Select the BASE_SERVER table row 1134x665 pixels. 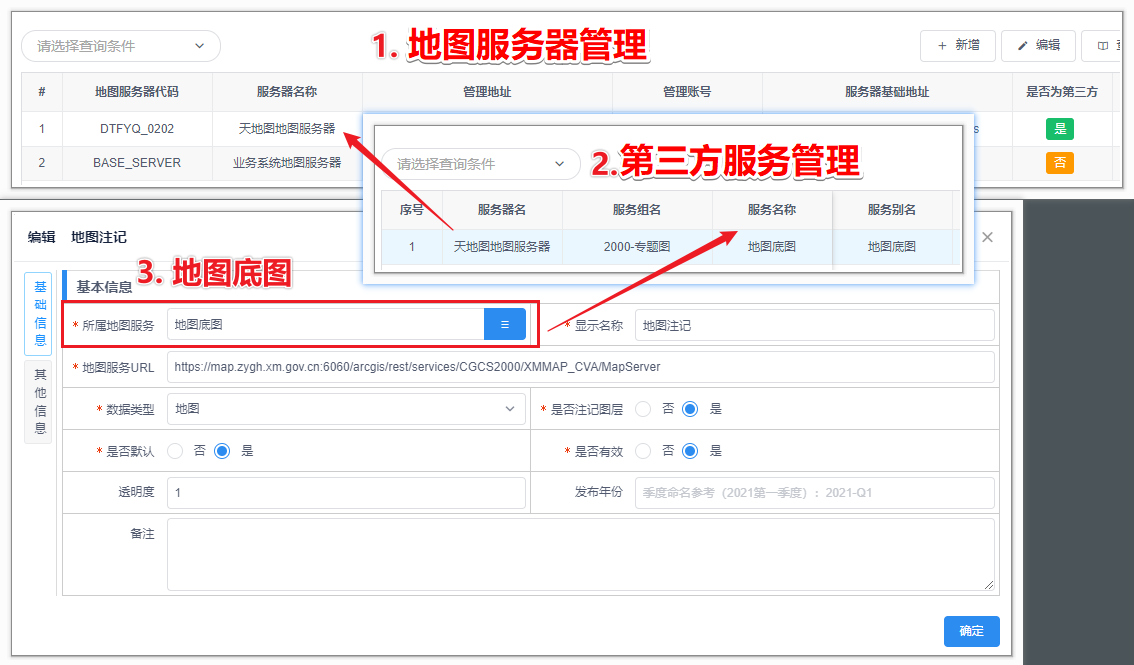pos(137,162)
